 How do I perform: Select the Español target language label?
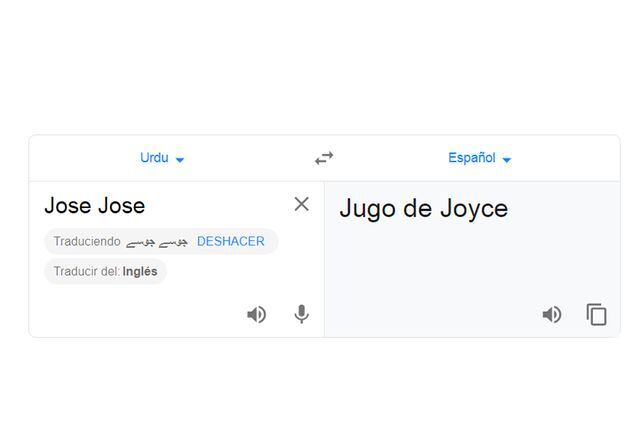click(471, 158)
